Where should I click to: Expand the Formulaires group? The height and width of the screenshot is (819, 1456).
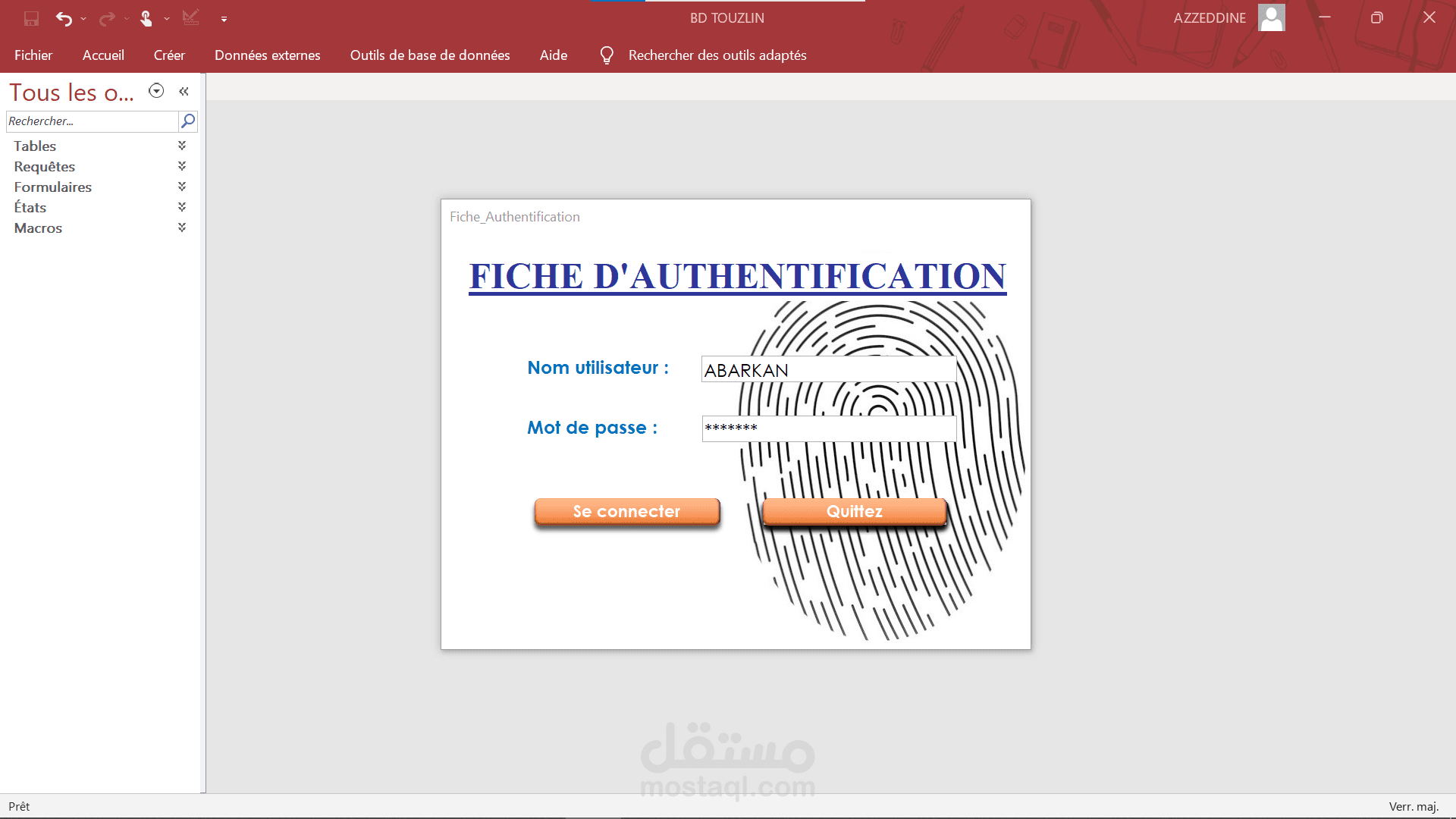(182, 187)
